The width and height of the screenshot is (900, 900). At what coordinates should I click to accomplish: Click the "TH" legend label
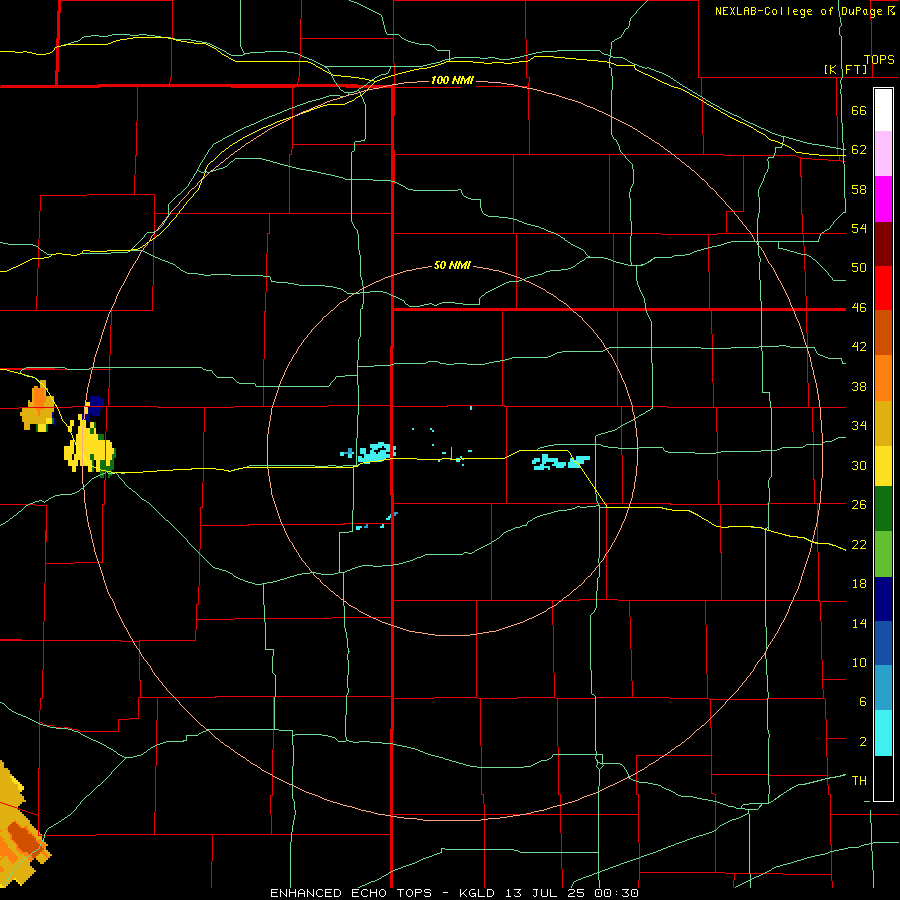859,781
